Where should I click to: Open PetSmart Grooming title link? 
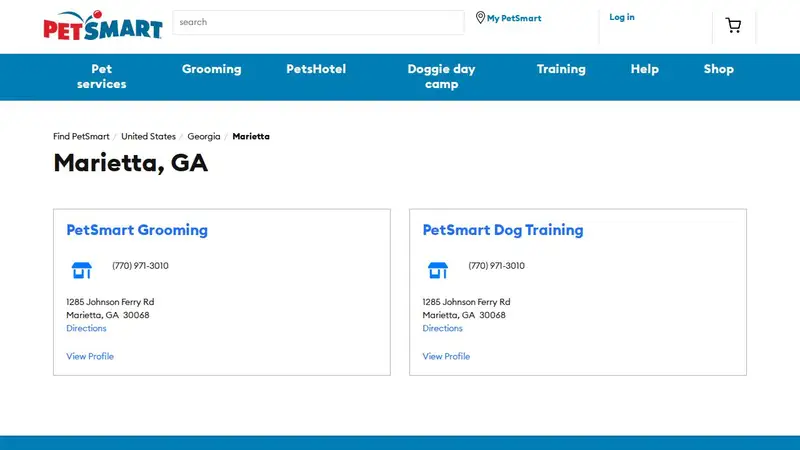pos(137,230)
